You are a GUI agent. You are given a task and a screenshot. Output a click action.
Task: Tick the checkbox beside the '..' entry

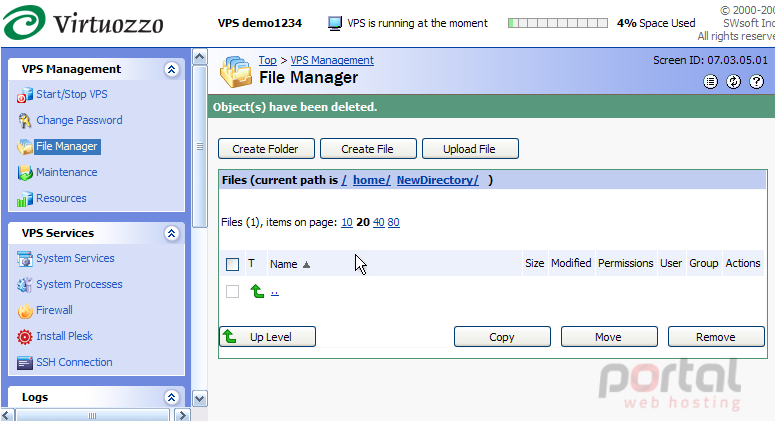click(232, 291)
